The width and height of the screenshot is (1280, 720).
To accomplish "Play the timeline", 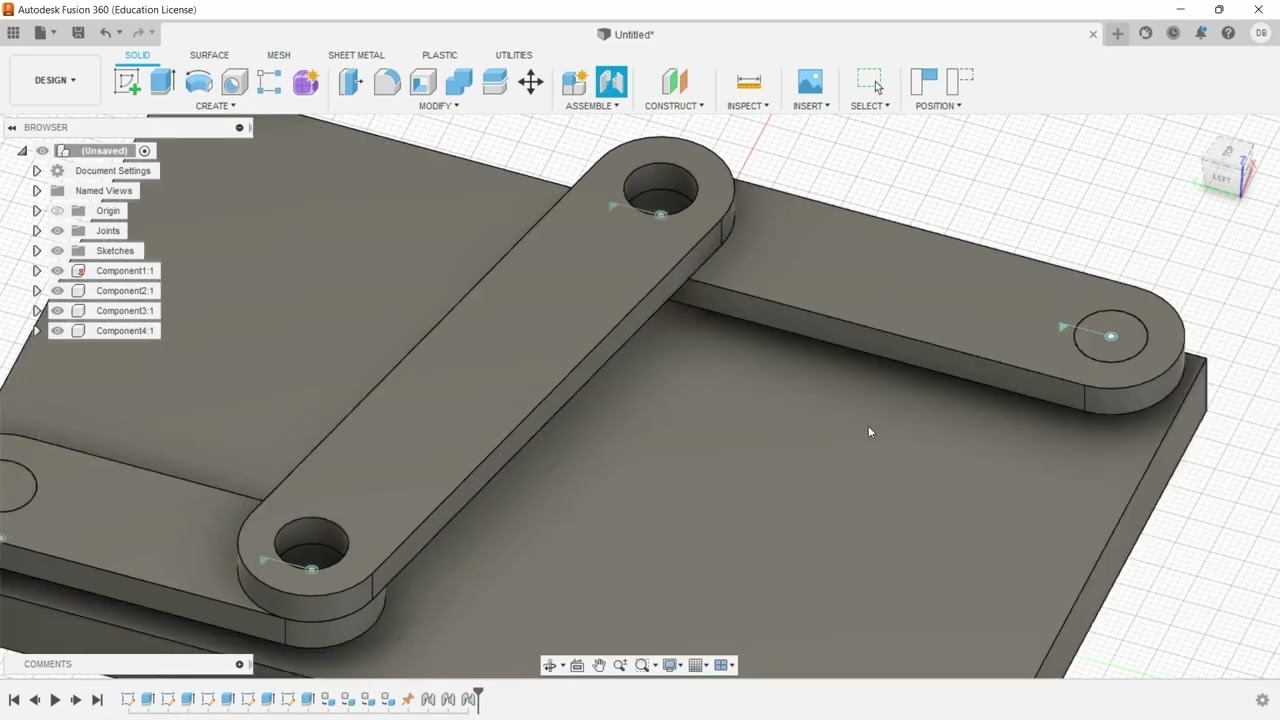I will (x=55, y=700).
